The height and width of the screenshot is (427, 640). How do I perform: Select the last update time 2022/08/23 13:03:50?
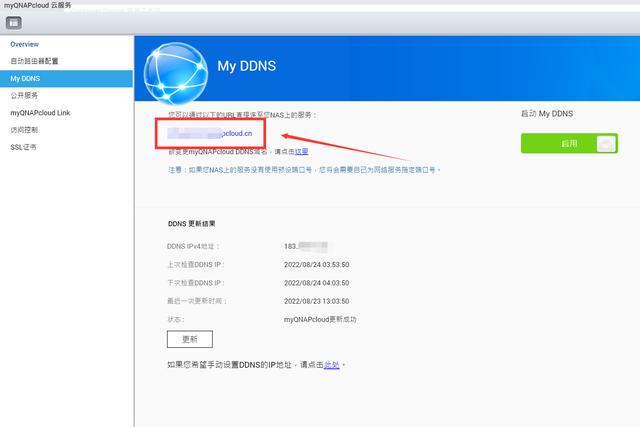pos(316,301)
